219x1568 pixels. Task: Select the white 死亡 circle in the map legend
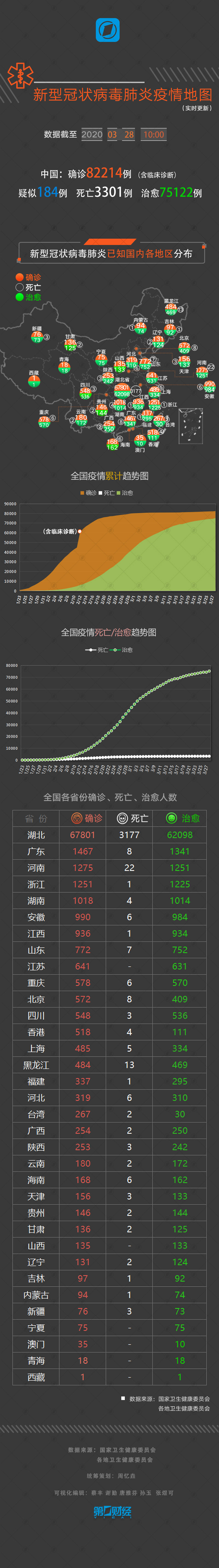pos(19,287)
